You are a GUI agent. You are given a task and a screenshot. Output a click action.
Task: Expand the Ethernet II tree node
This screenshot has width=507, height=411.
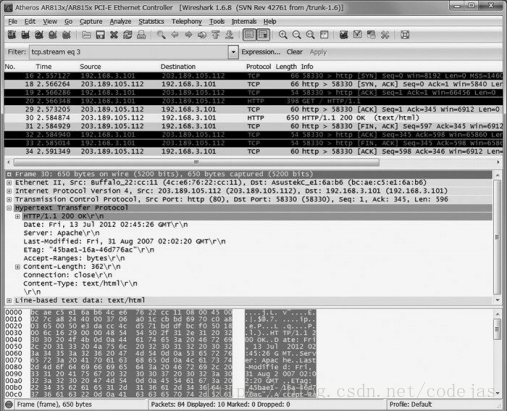tap(9, 183)
